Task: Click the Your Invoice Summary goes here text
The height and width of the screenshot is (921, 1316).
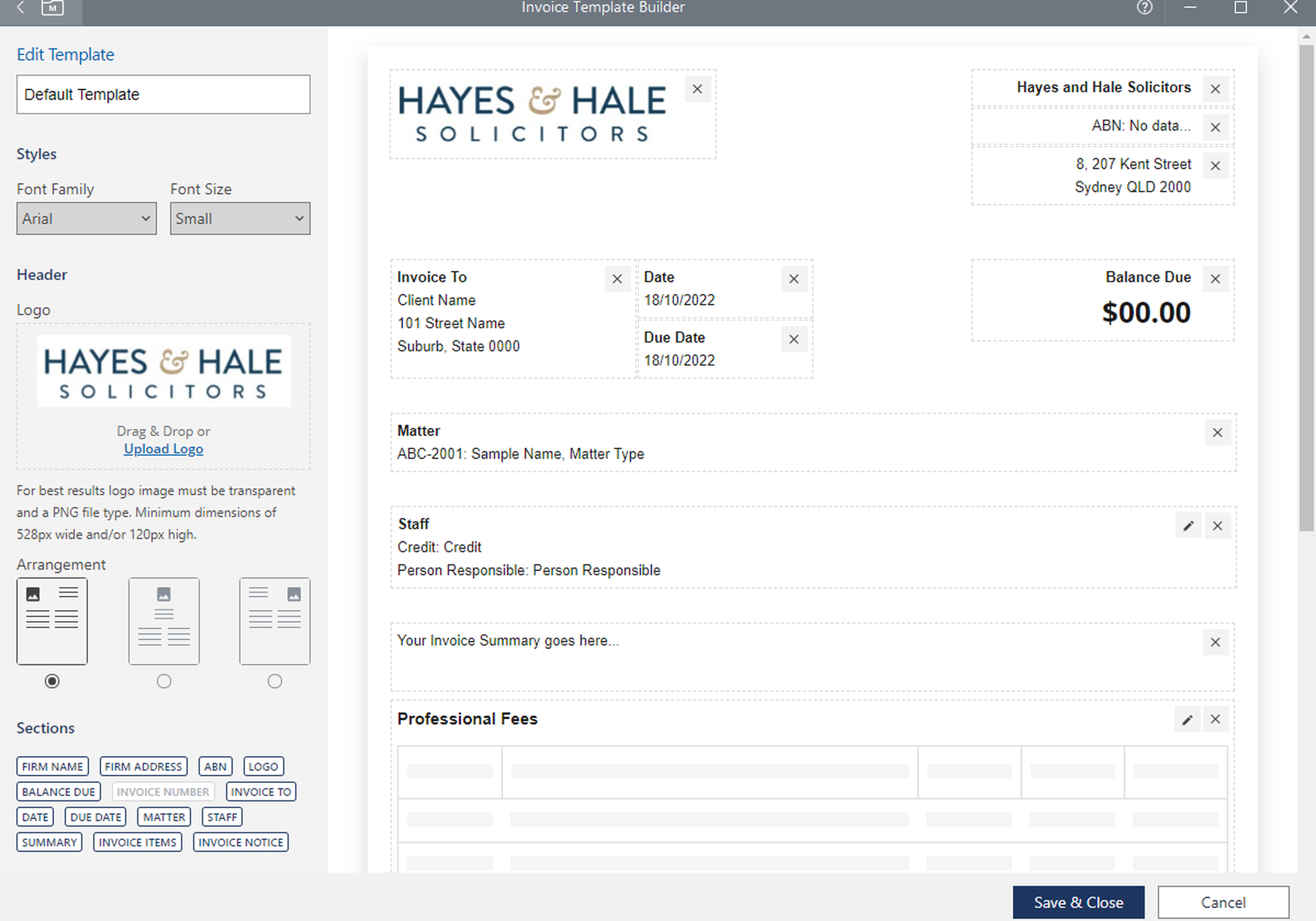Action: coord(508,640)
